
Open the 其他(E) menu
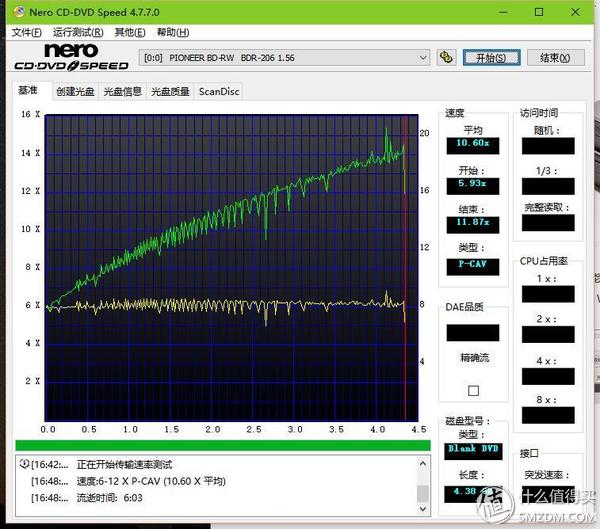tap(130, 33)
